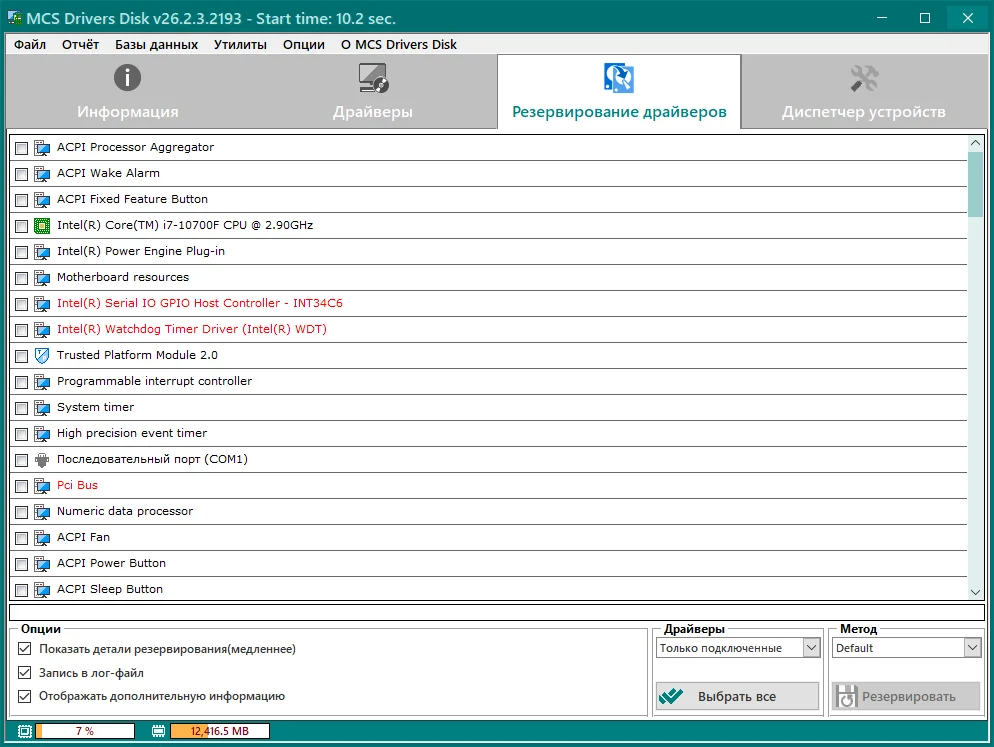Image resolution: width=994 pixels, height=747 pixels.
Task: Open the 'Утилиты' menu
Action: pyautogui.click(x=240, y=44)
